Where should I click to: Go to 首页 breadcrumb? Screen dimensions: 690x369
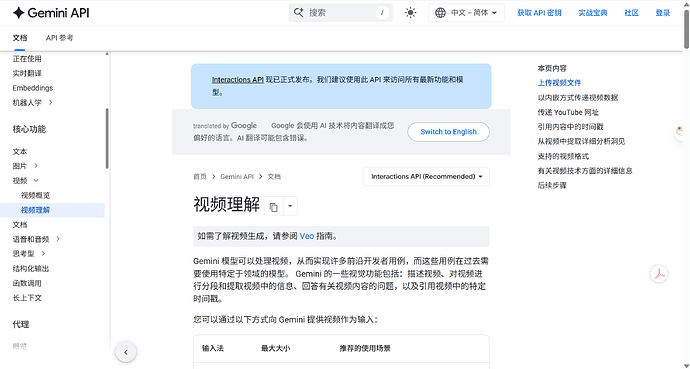[x=200, y=176]
